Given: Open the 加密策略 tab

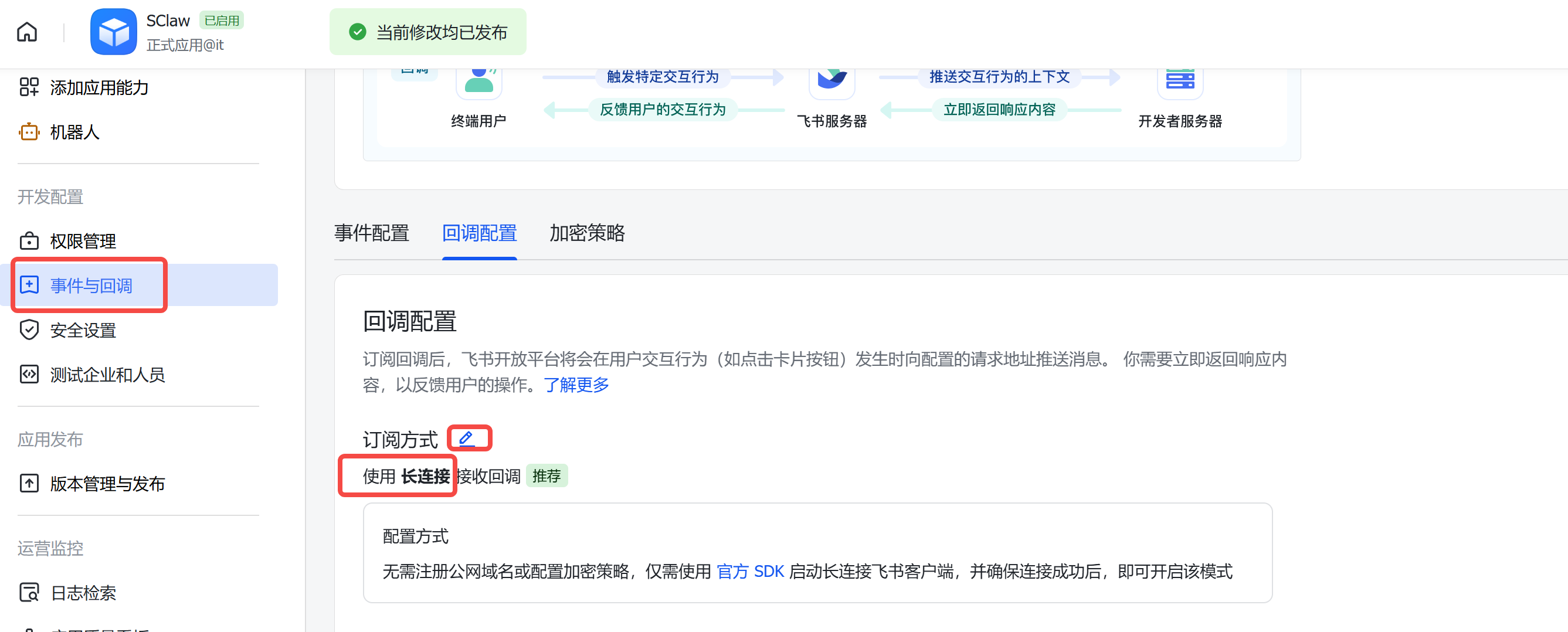Looking at the screenshot, I should tap(587, 233).
